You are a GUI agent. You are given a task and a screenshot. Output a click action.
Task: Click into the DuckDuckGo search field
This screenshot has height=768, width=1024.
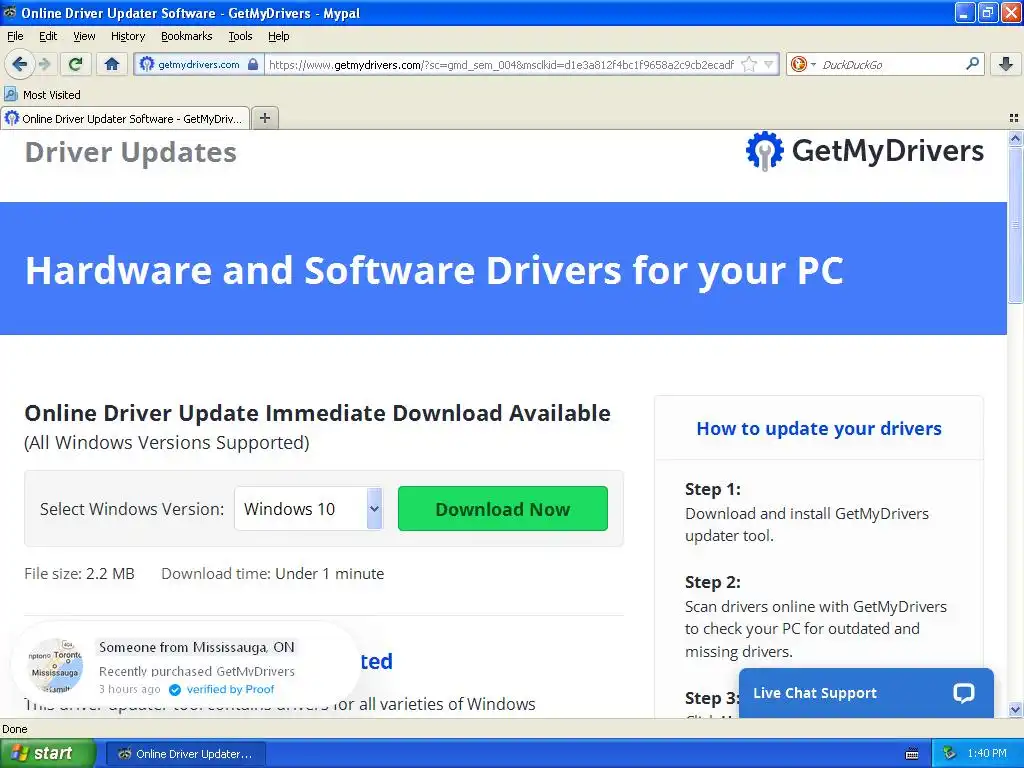(x=890, y=64)
